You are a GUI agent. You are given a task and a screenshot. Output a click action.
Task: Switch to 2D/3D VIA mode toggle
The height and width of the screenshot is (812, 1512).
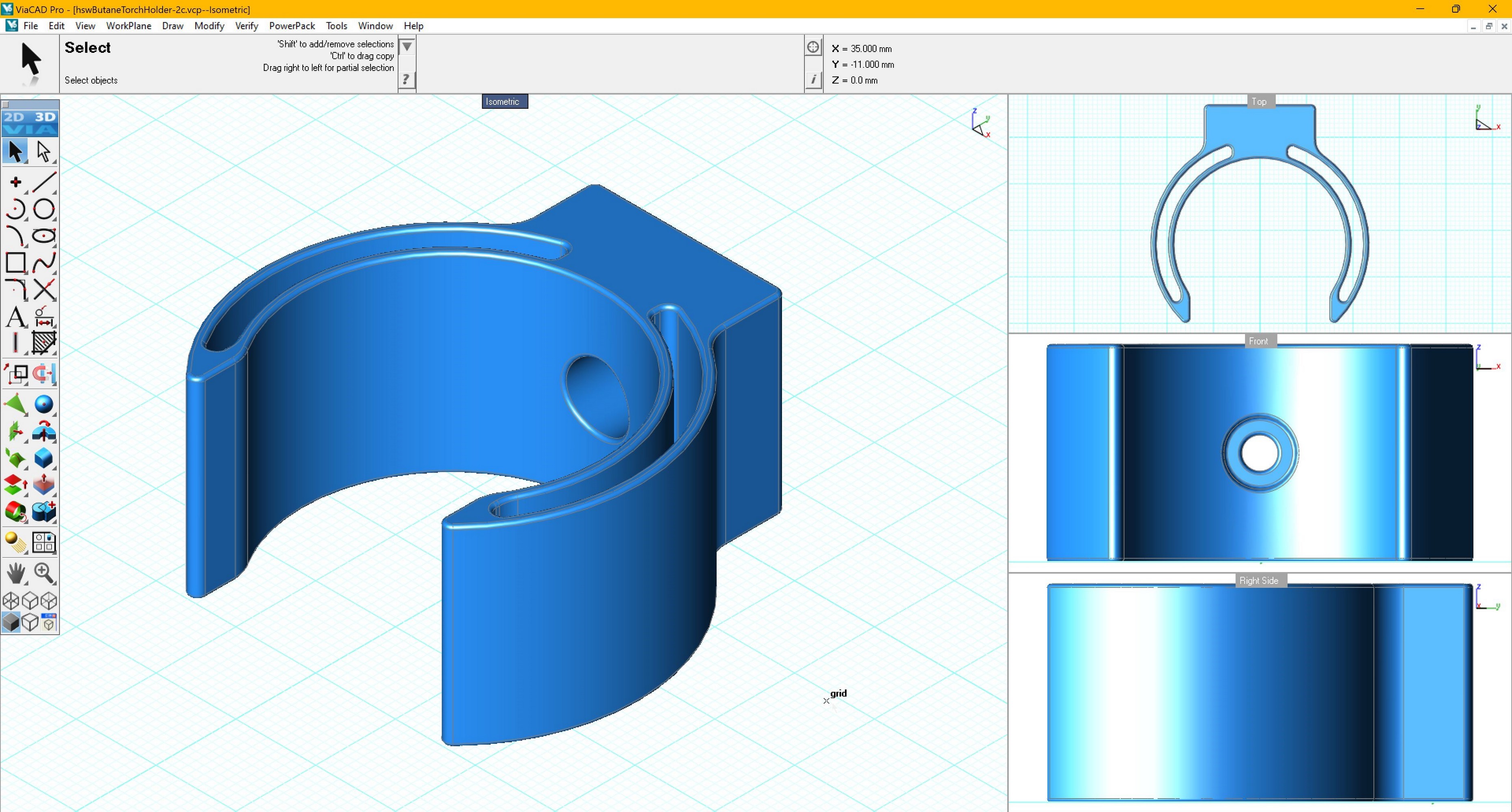[30, 123]
